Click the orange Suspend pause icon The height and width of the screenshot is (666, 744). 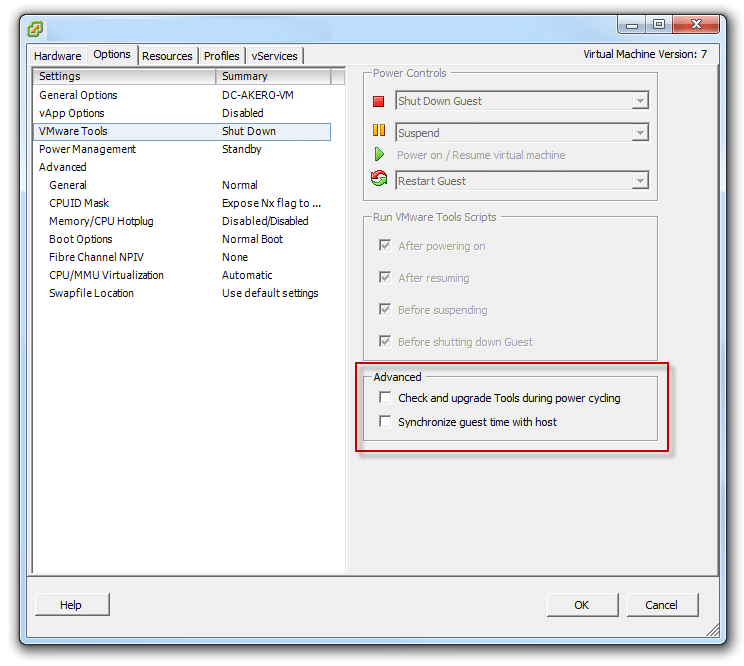379,130
